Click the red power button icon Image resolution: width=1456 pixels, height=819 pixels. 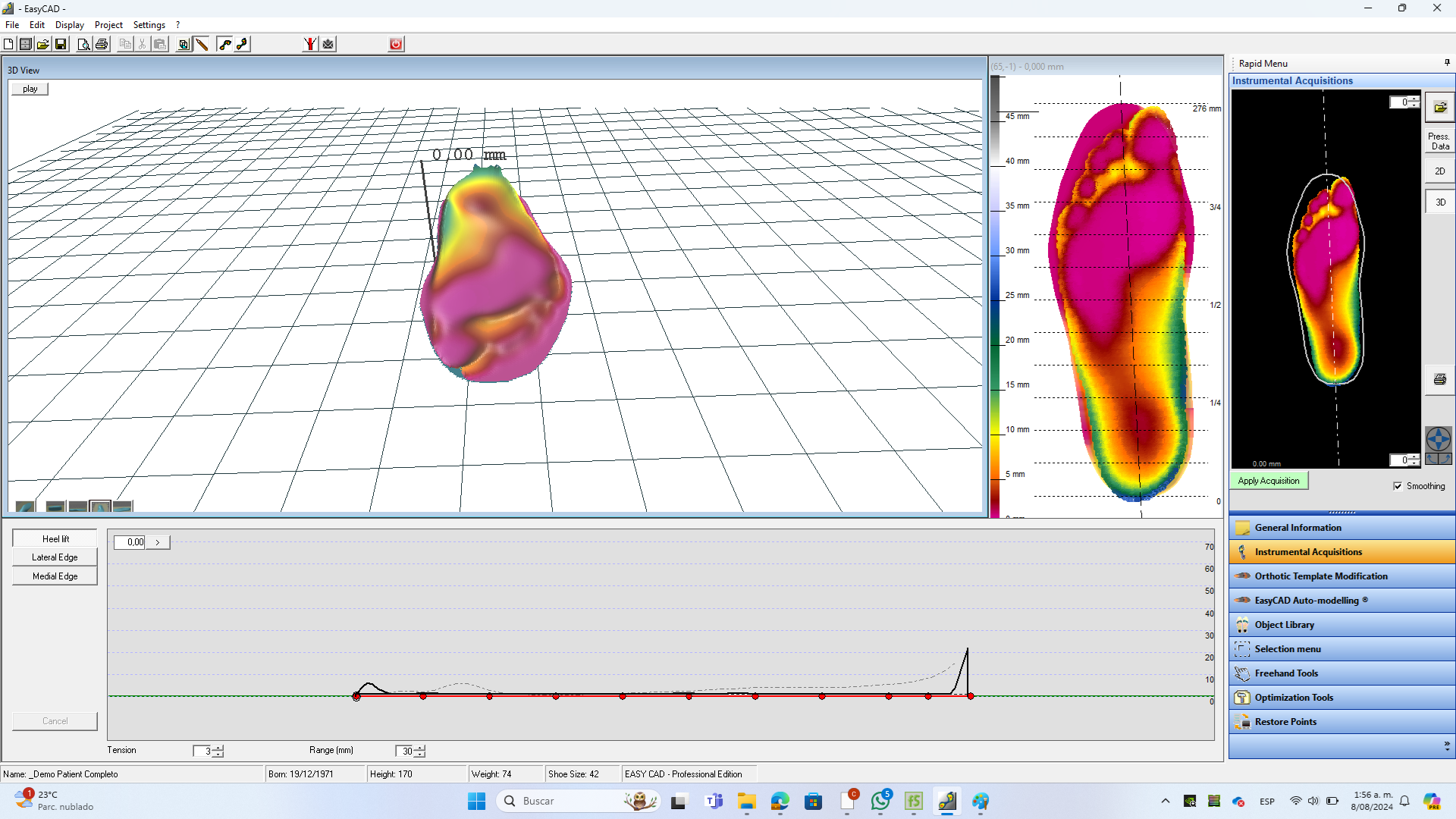click(396, 44)
